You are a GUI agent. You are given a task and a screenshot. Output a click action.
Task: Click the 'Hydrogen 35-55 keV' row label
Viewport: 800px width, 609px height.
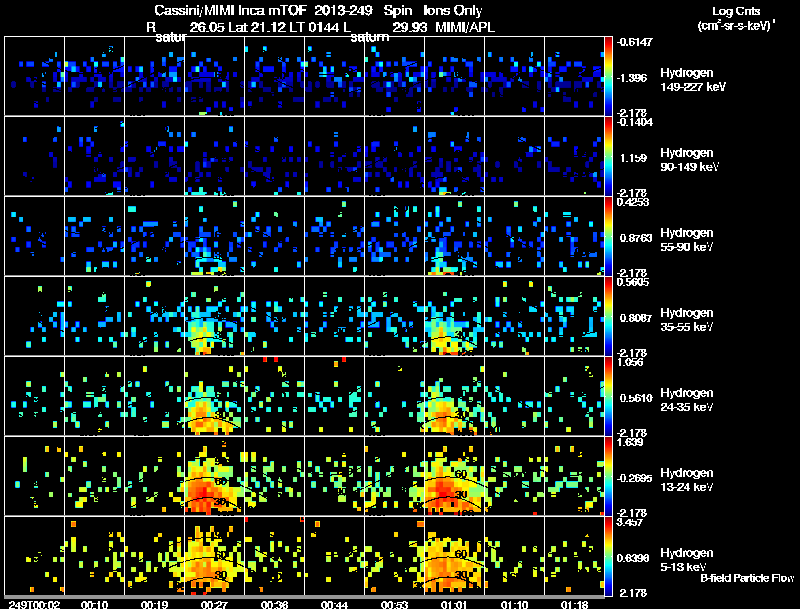(687, 320)
